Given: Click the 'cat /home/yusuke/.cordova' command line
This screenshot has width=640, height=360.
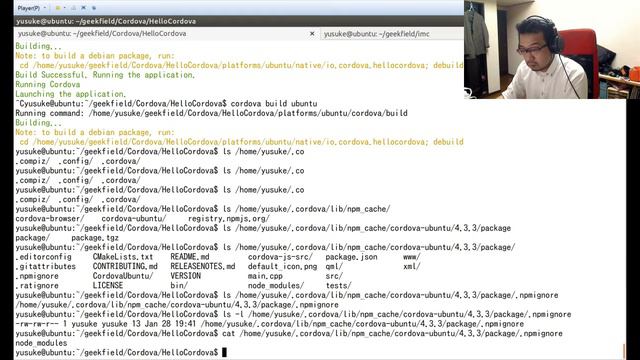Looking at the screenshot, I should click(x=392, y=333).
